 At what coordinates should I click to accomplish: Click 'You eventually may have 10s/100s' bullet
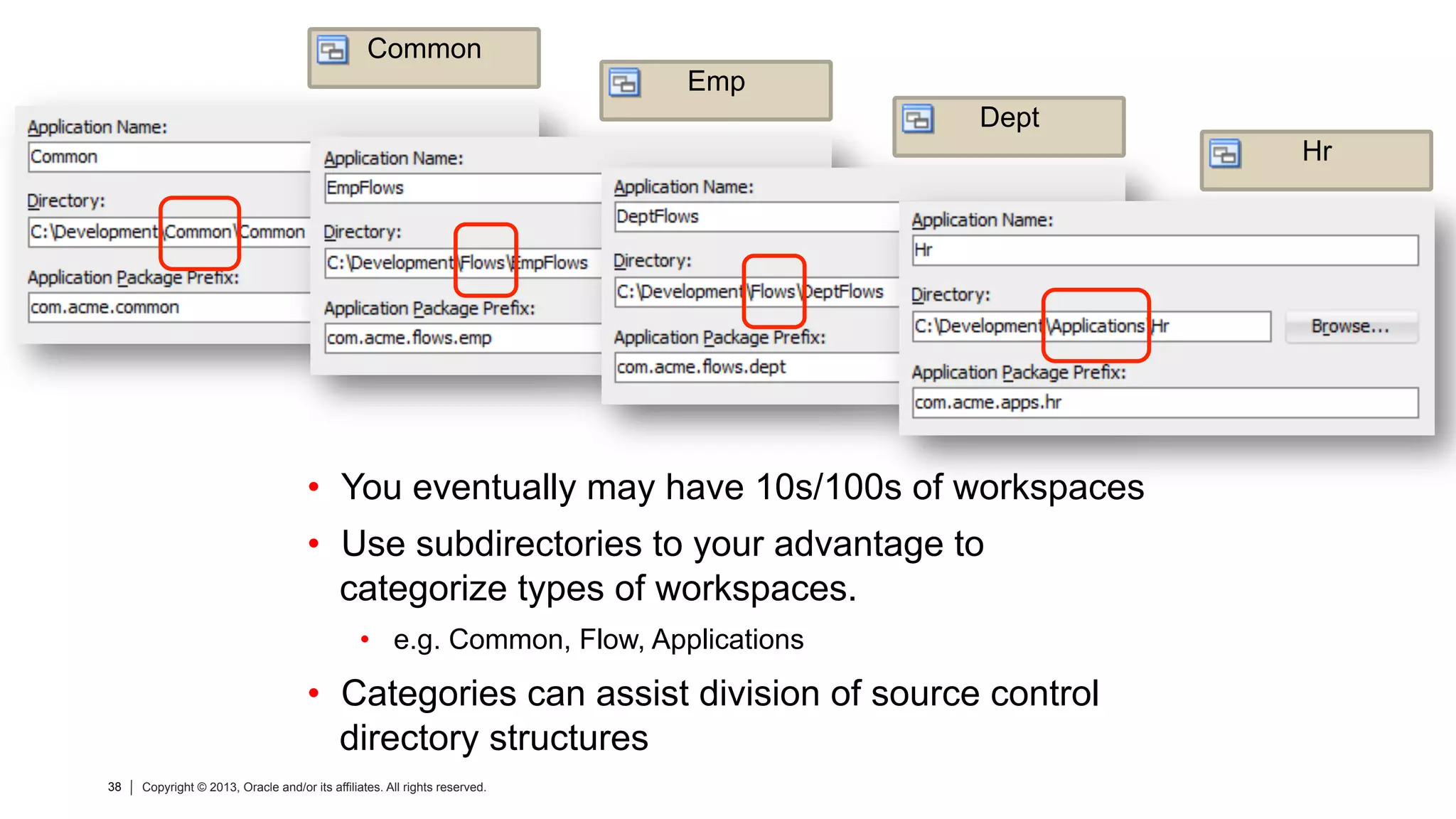(x=742, y=488)
